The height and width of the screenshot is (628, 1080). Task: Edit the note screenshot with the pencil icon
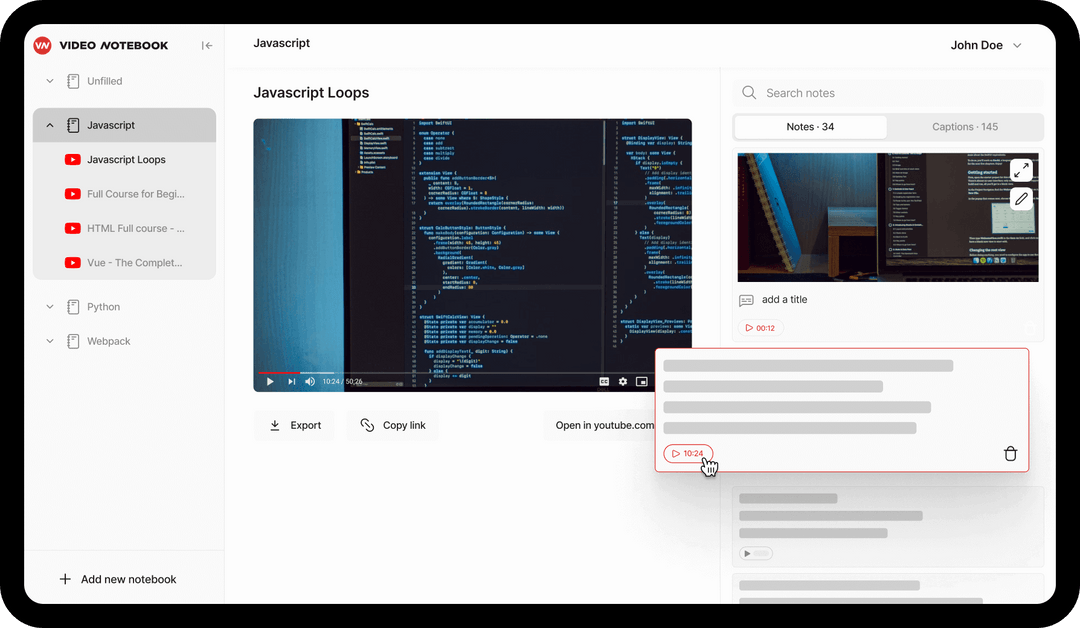(1021, 199)
